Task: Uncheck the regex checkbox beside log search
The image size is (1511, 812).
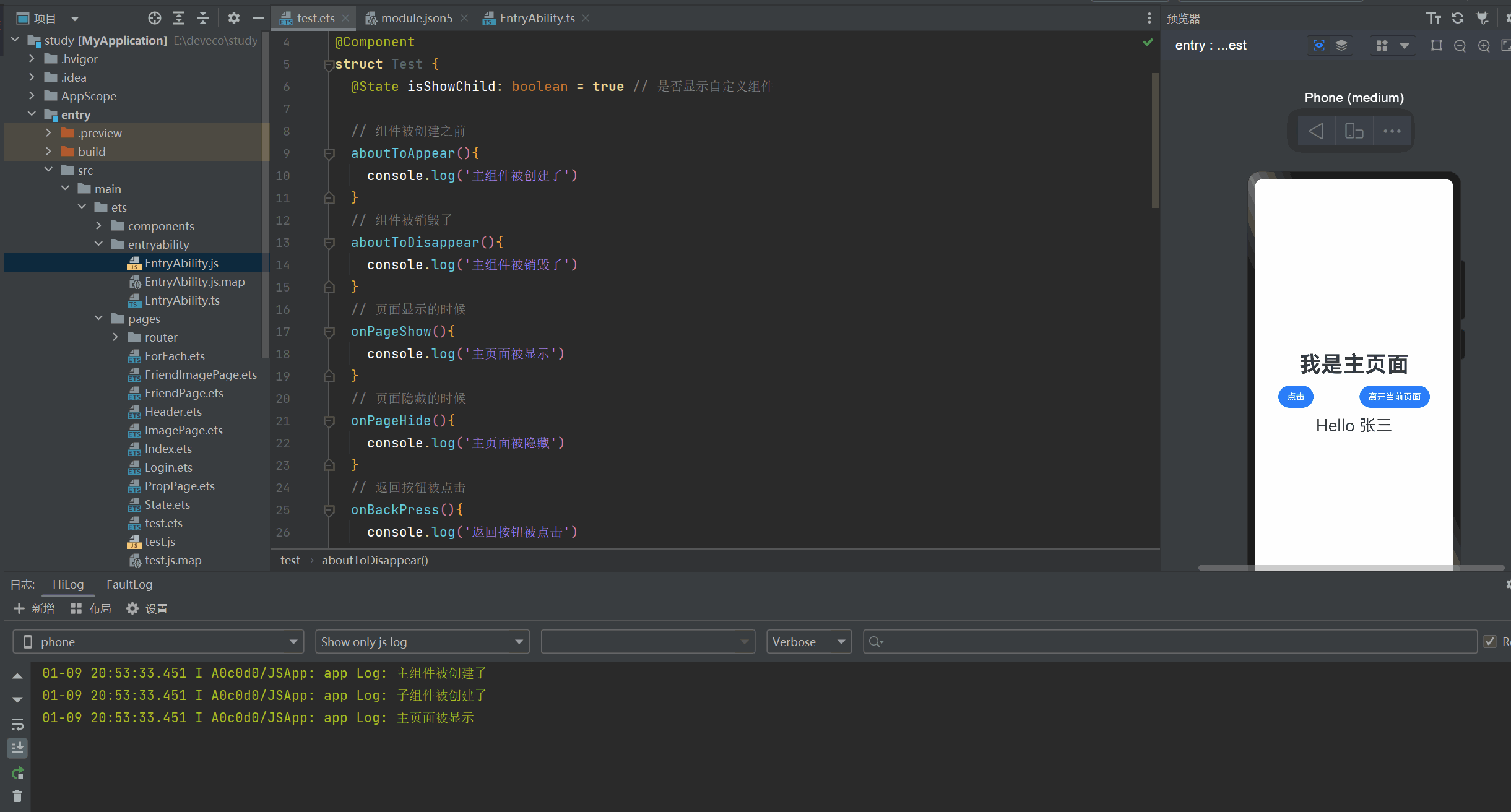Action: tap(1490, 642)
